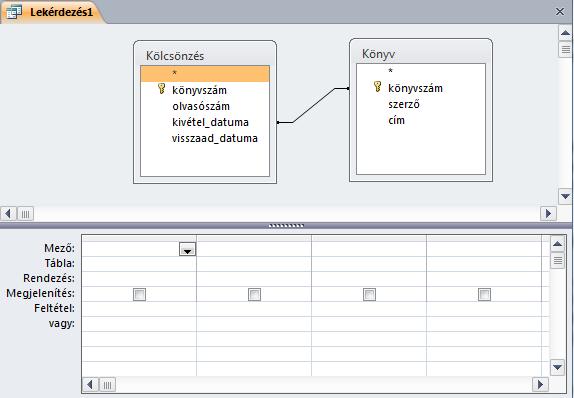Select the asterisk row in Kölcsönzés table
The image size is (574, 398).
(x=205, y=74)
